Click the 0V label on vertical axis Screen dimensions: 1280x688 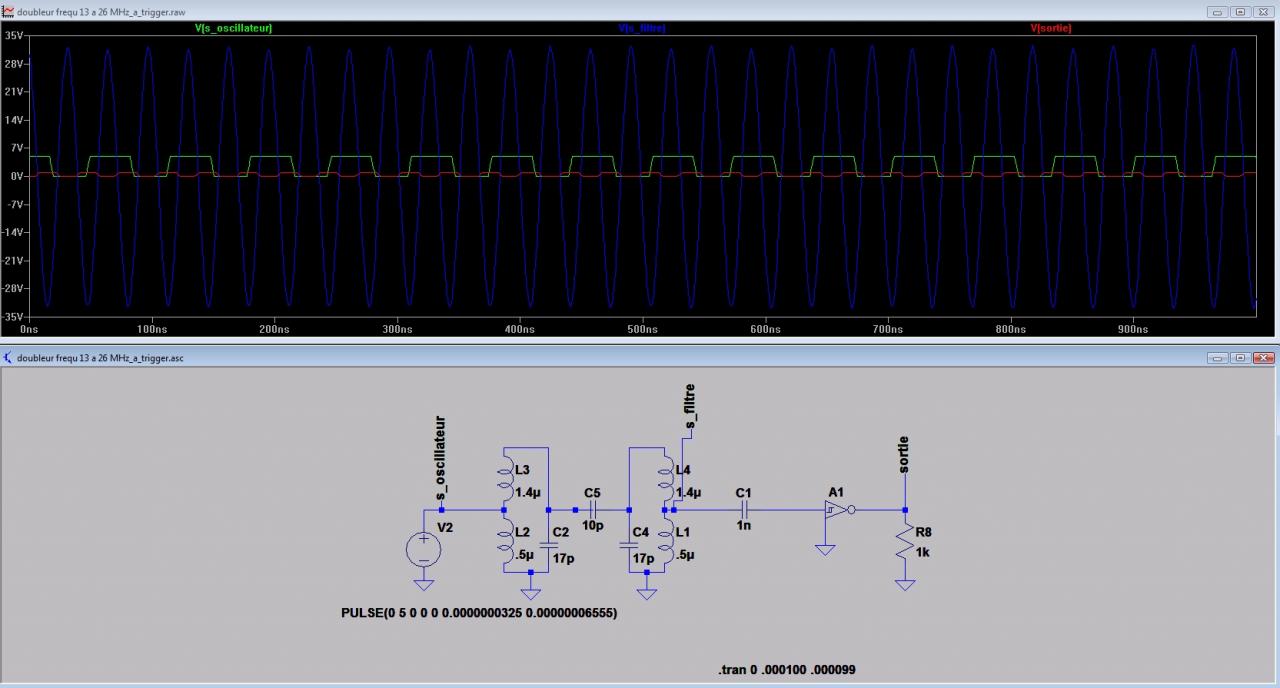(x=17, y=176)
